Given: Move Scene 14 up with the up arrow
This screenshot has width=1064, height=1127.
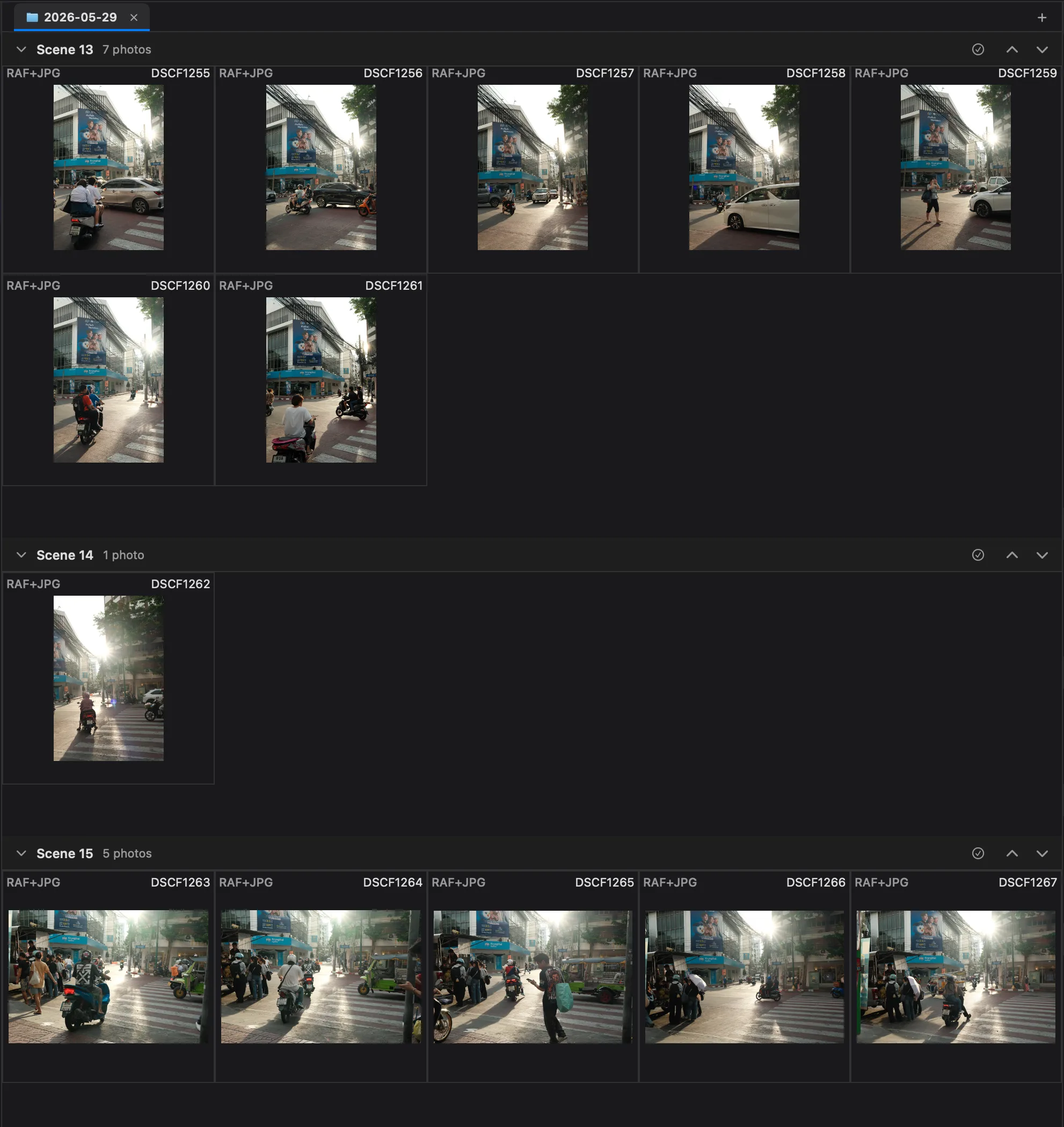Looking at the screenshot, I should tap(1012, 555).
